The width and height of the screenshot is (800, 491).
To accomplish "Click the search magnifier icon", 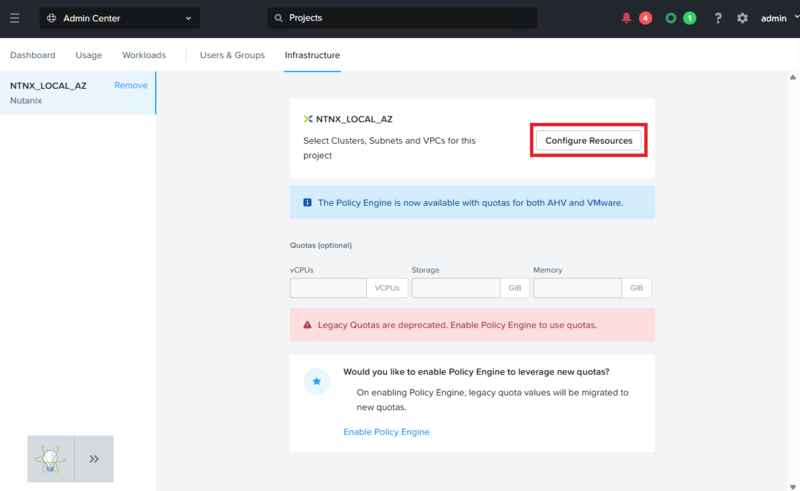I will click(278, 18).
